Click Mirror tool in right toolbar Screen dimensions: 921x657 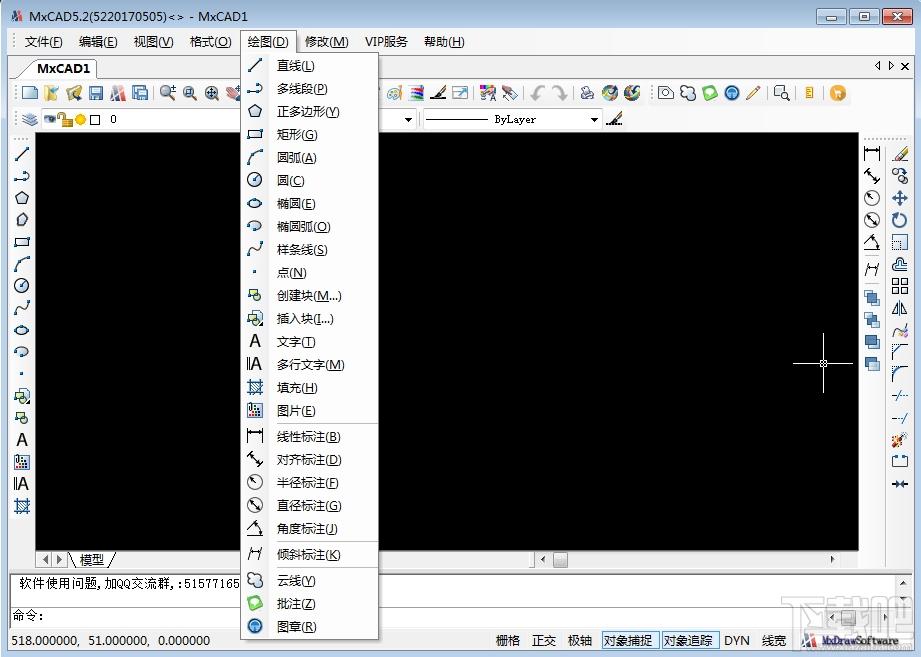(899, 308)
